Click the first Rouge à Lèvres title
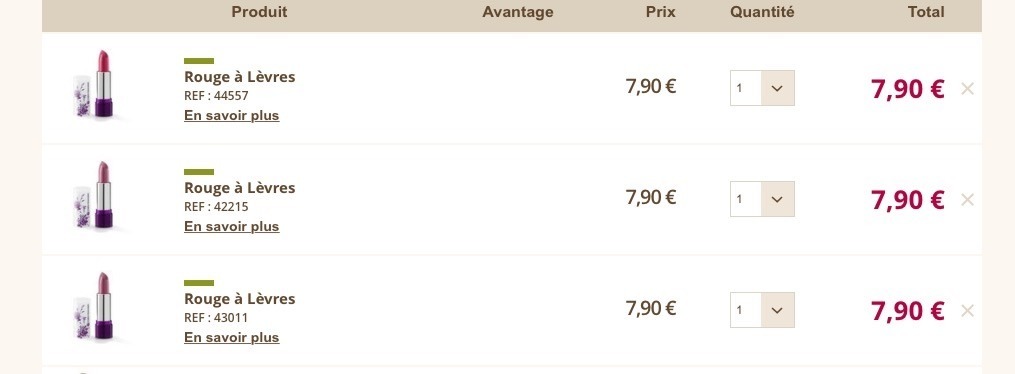Image resolution: width=1015 pixels, height=374 pixels. pos(240,77)
